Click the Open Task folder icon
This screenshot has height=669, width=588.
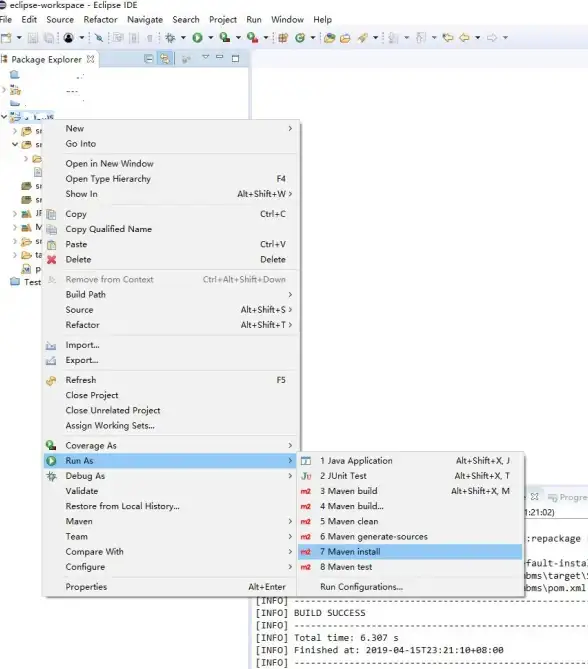coord(345,38)
